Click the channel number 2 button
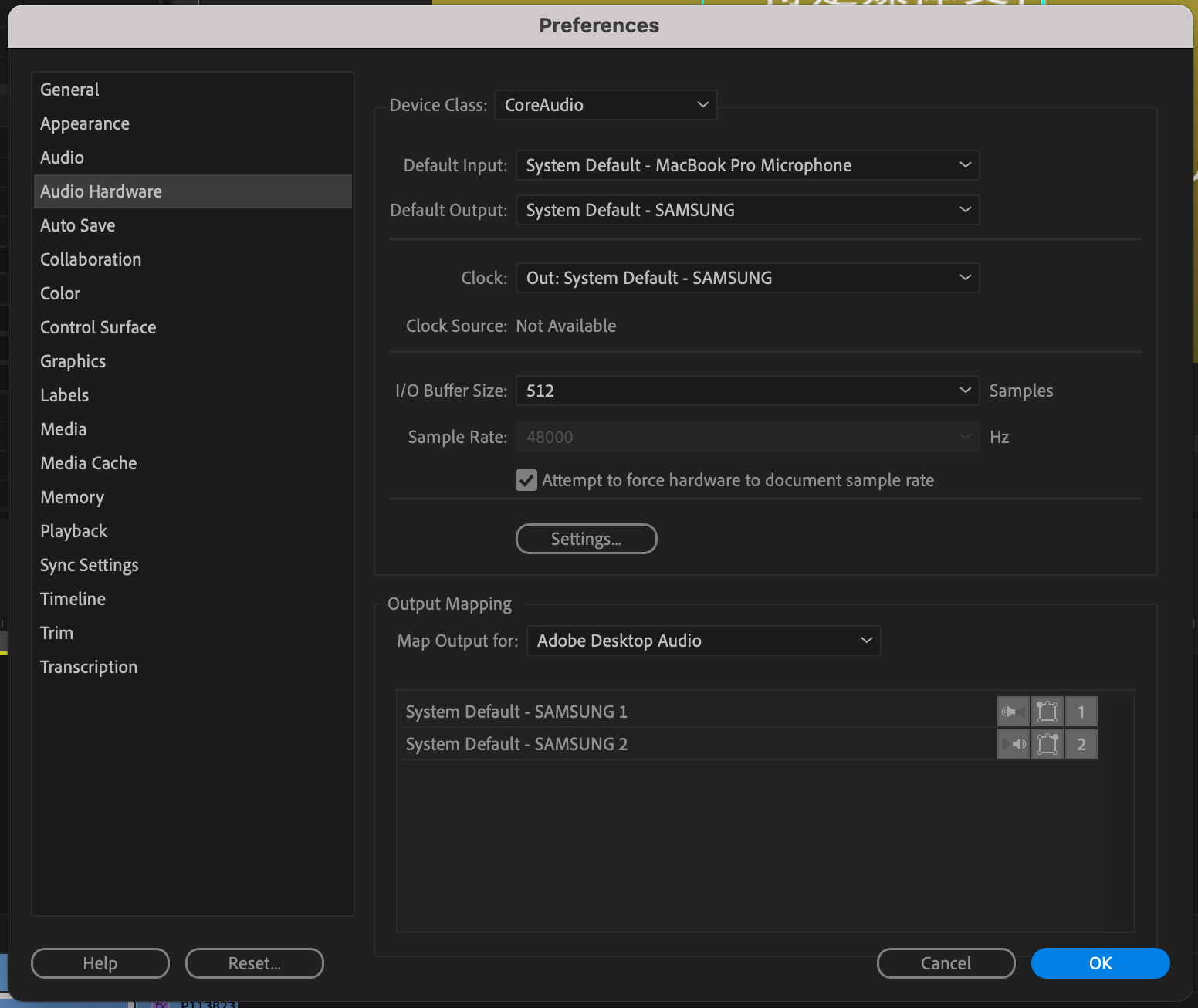1198x1008 pixels. pos(1081,743)
